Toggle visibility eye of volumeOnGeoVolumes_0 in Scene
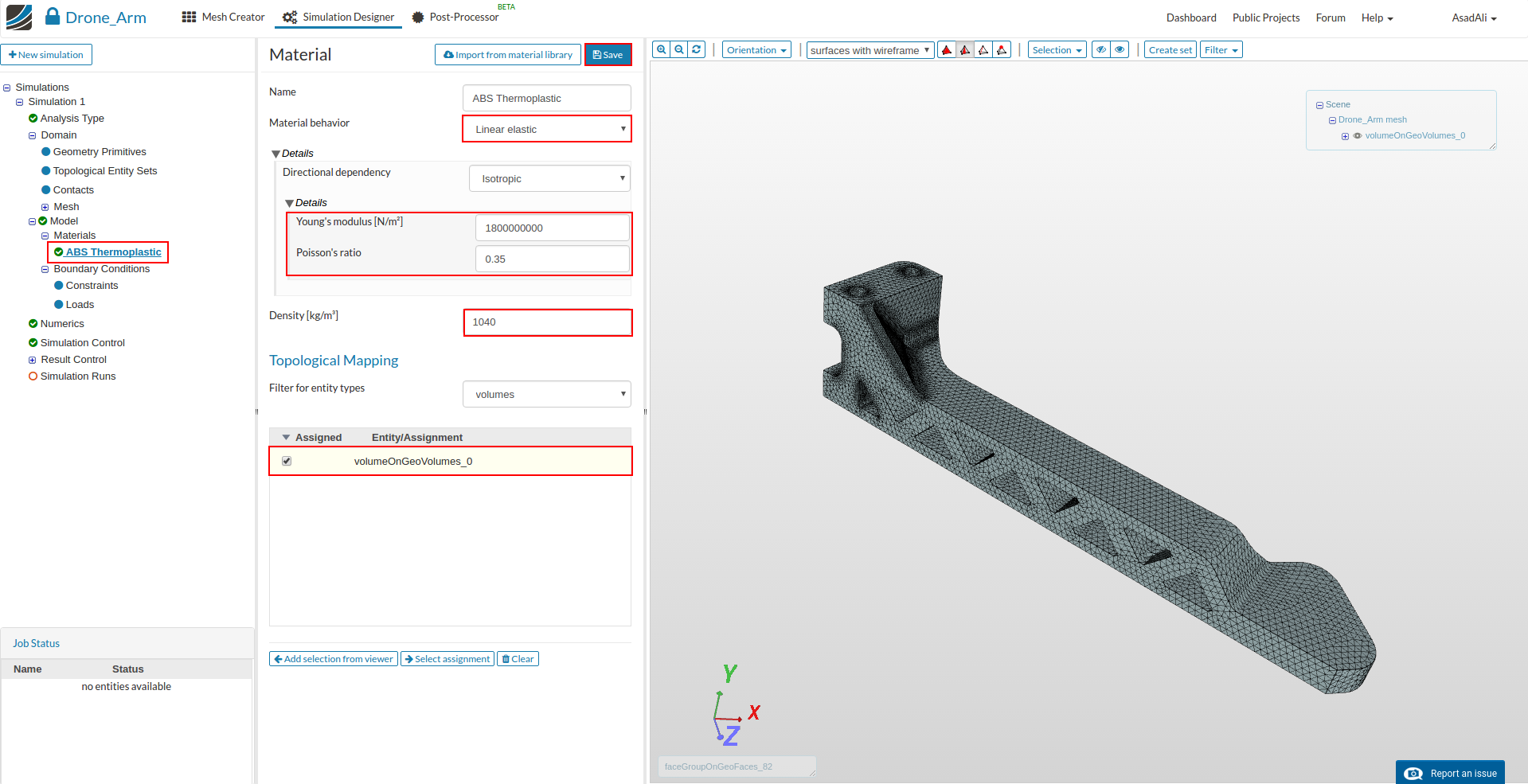The image size is (1528, 784). pyautogui.click(x=1358, y=136)
